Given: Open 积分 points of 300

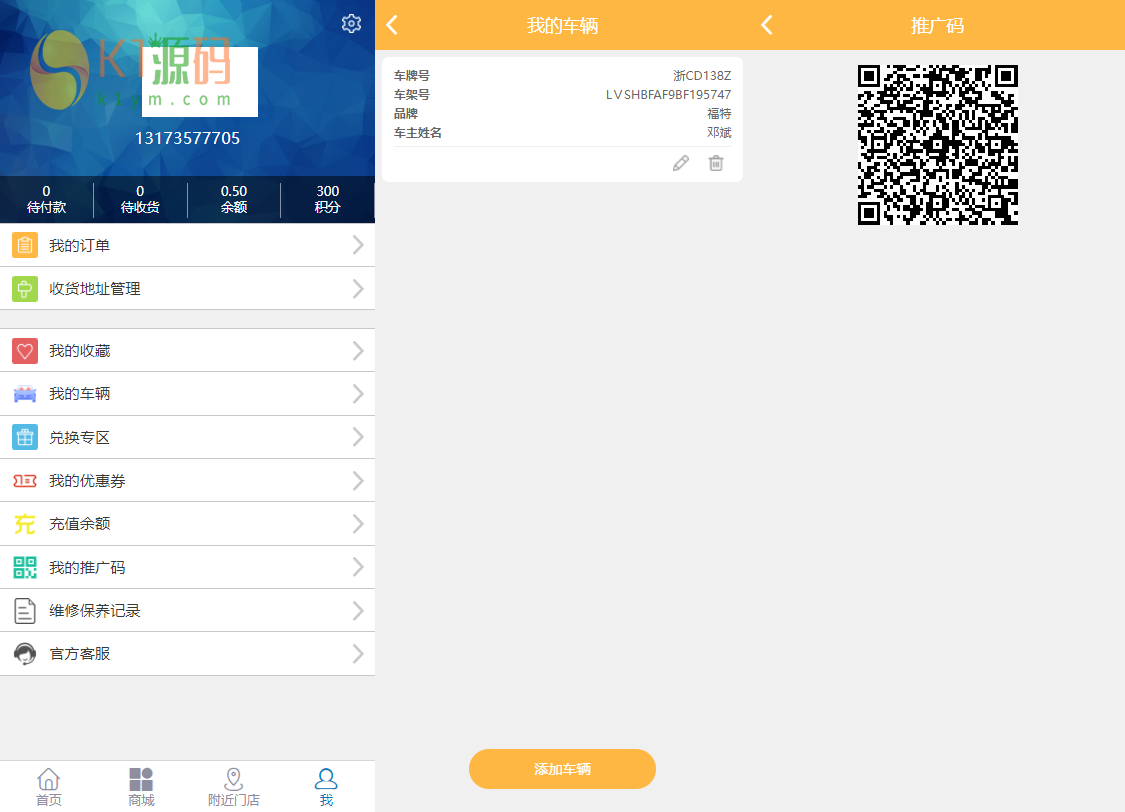Looking at the screenshot, I should [x=327, y=199].
